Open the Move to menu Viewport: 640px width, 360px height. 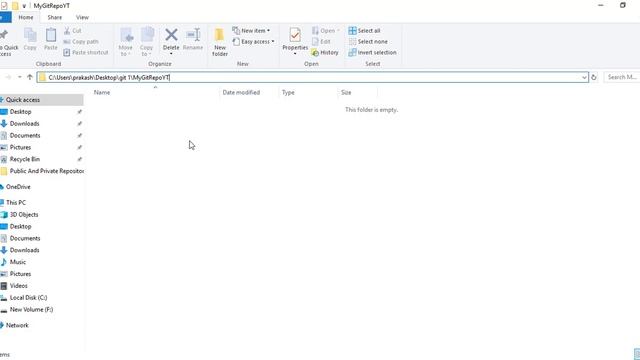125,42
